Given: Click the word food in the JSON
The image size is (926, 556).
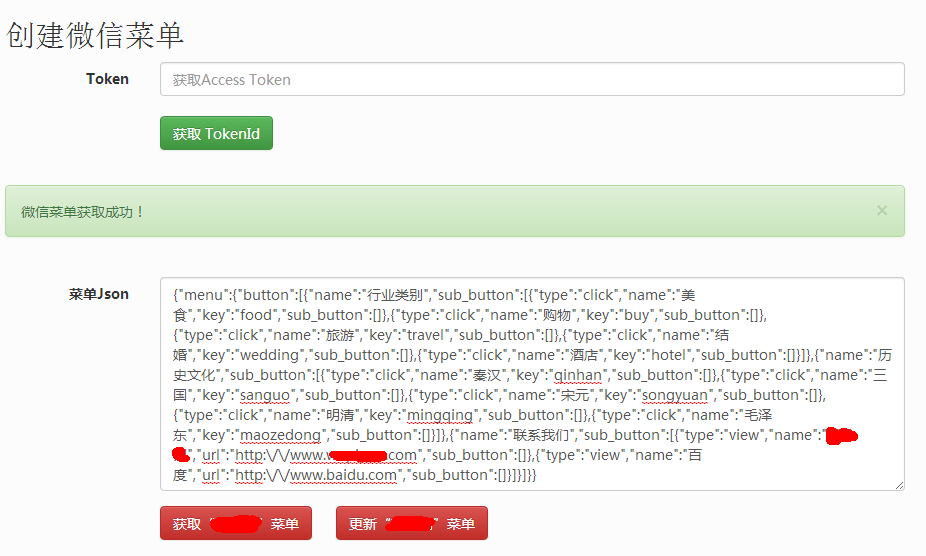Looking at the screenshot, I should click(x=256, y=315).
